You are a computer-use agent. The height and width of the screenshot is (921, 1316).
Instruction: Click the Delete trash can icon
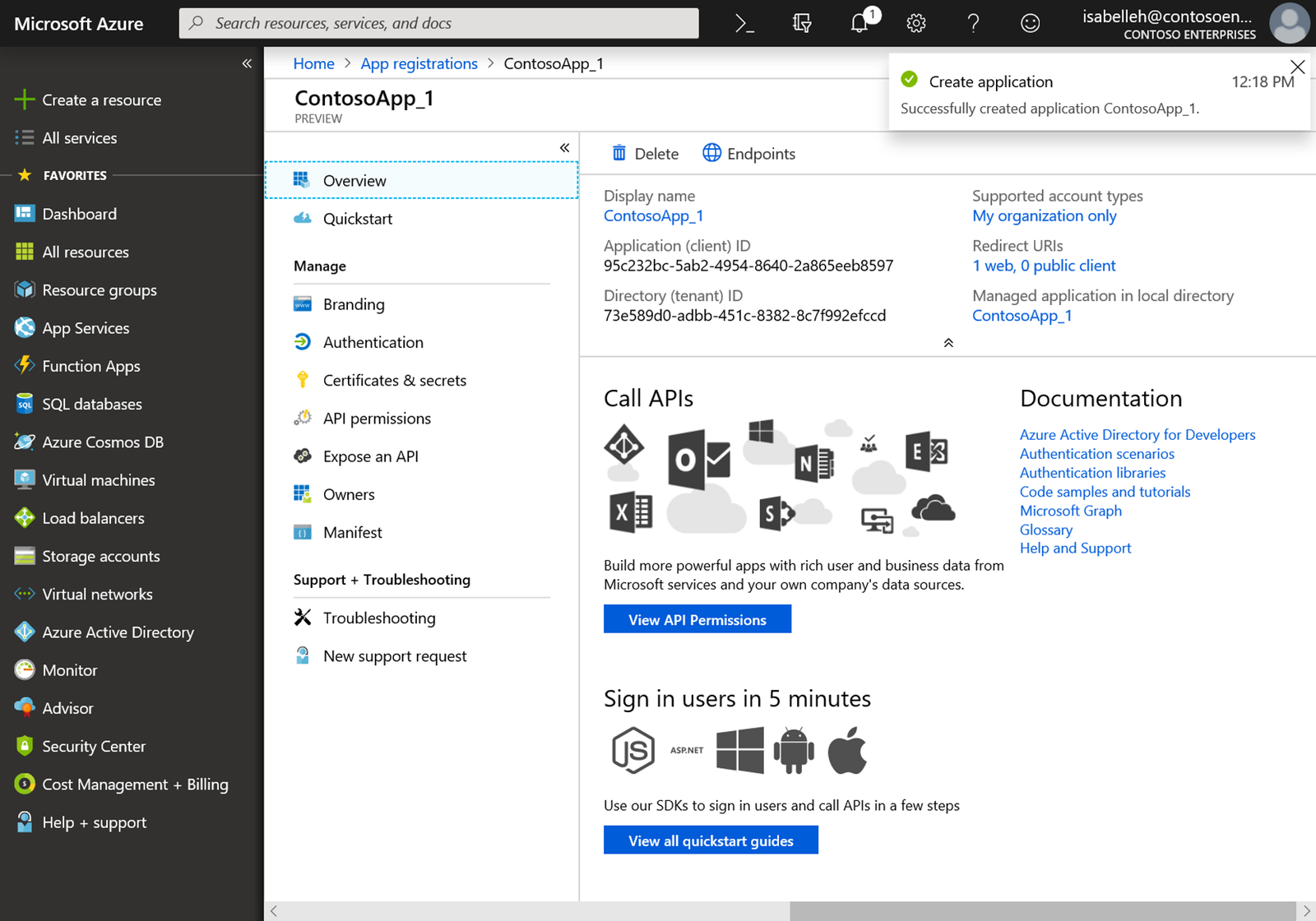(x=619, y=153)
